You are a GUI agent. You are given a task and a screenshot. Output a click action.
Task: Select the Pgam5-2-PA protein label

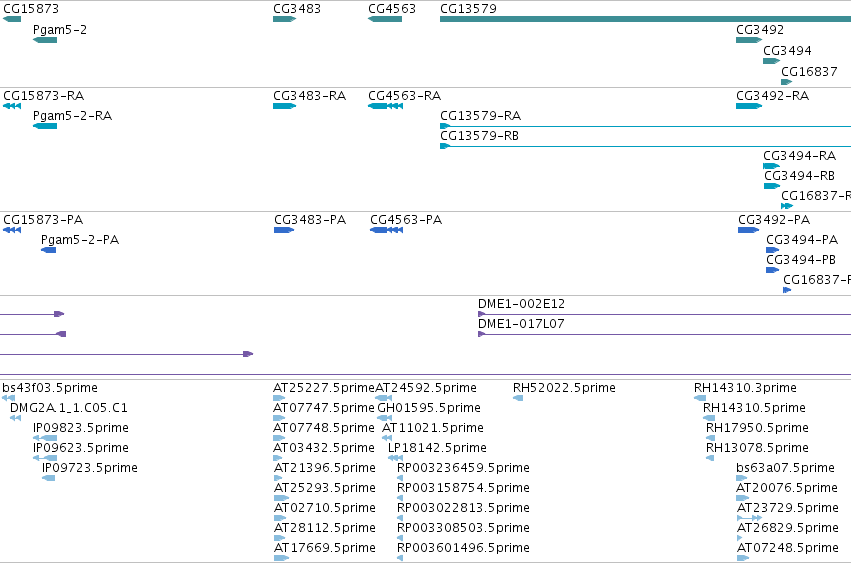tap(80, 239)
